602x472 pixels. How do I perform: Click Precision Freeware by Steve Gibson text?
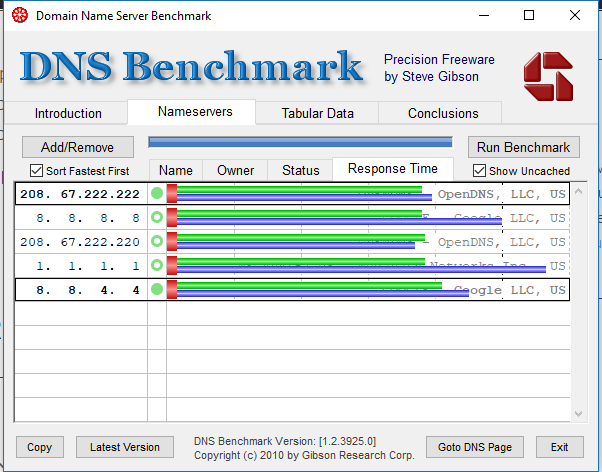tap(439, 68)
